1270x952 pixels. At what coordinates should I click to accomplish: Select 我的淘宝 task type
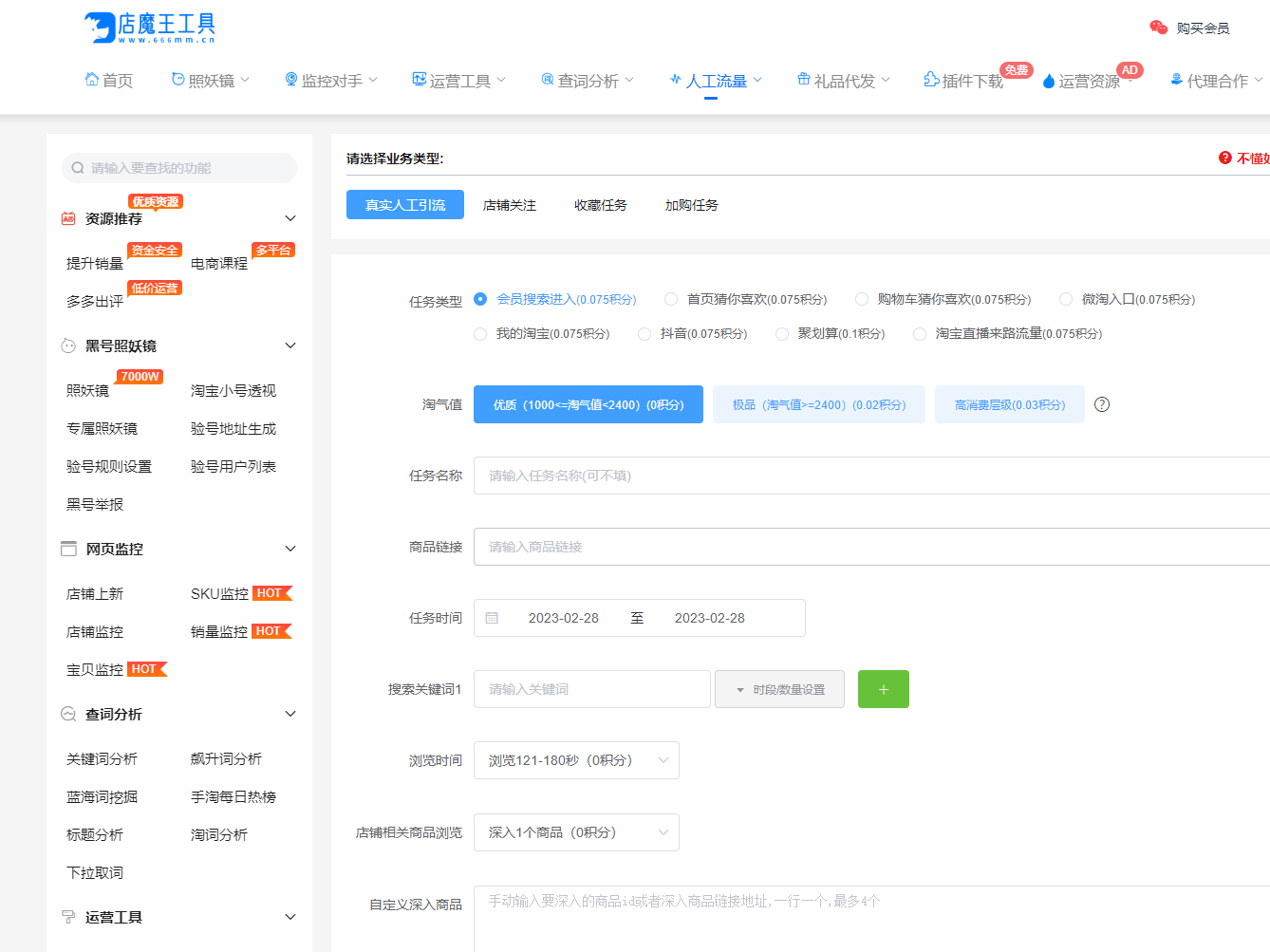coord(542,333)
